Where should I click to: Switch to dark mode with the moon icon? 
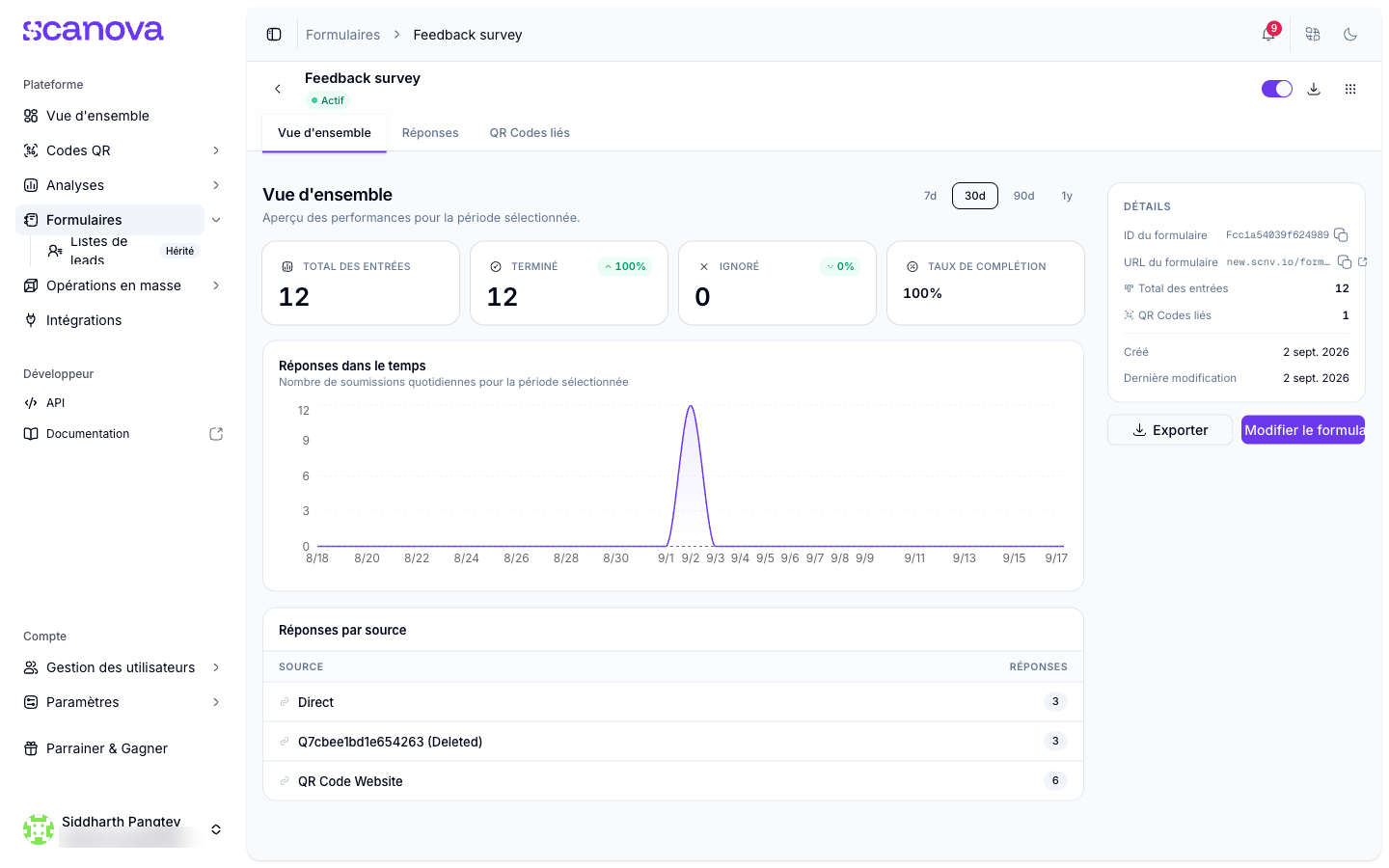(x=1350, y=35)
